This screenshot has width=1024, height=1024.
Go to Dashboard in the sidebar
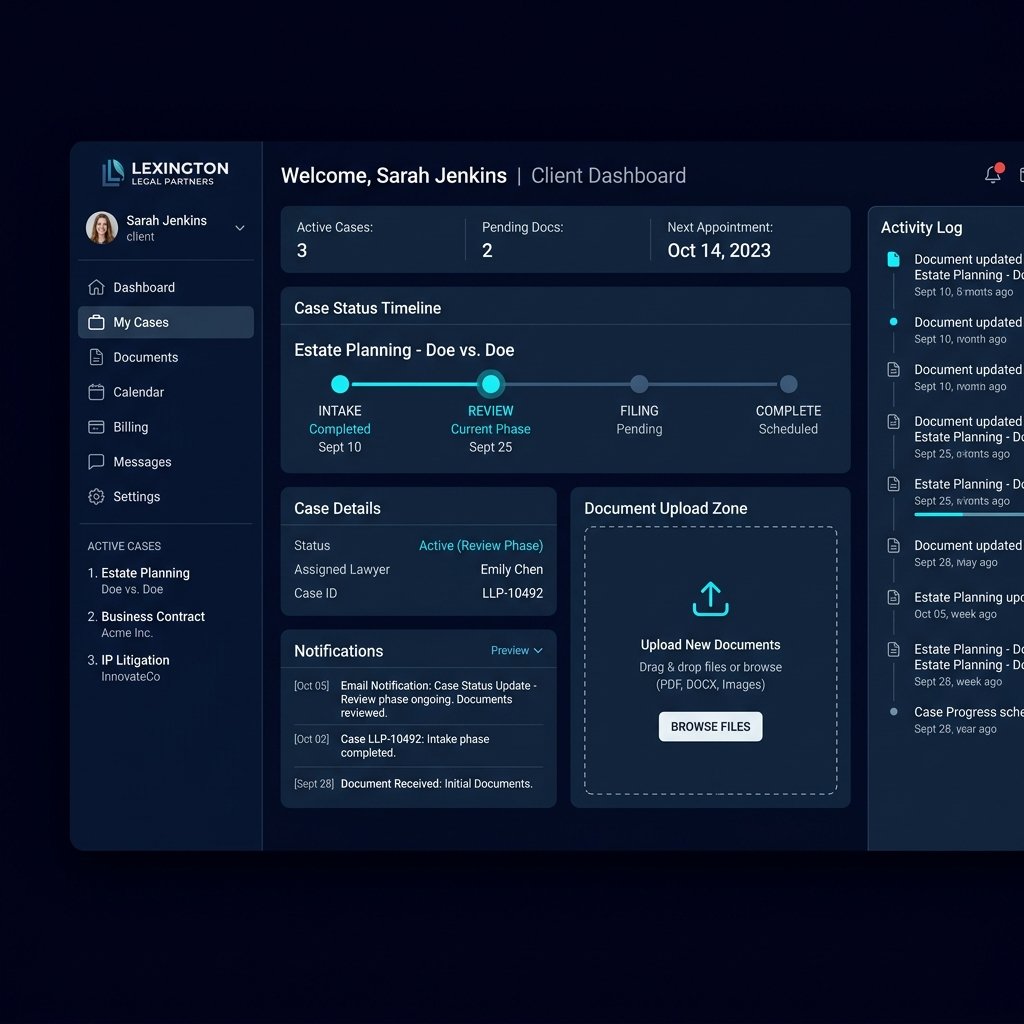point(166,287)
